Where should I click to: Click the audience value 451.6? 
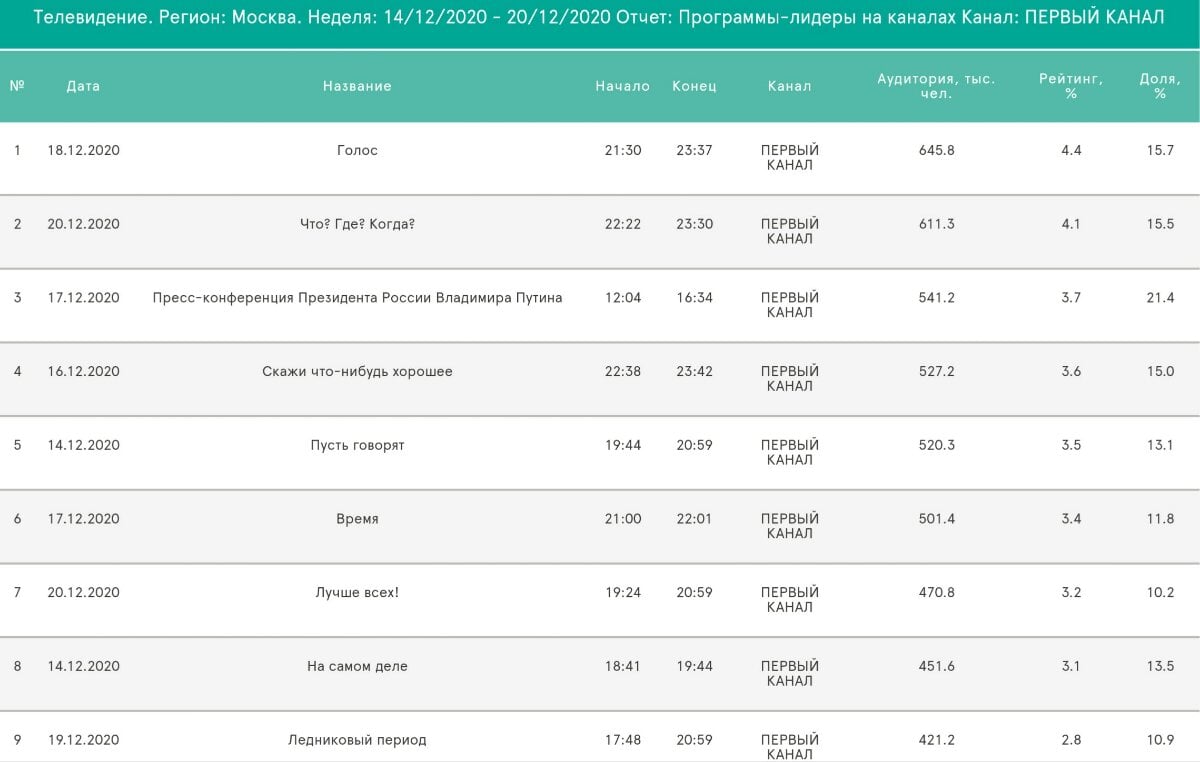pos(937,667)
